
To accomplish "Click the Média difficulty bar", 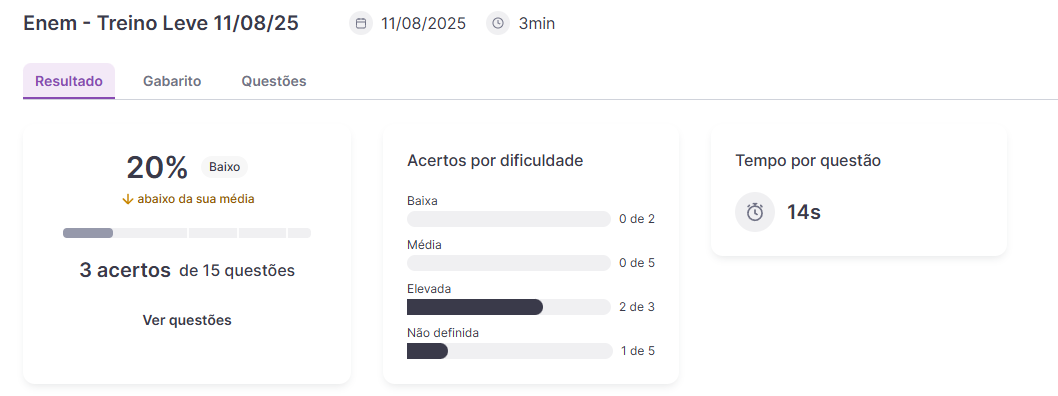I will 509,262.
